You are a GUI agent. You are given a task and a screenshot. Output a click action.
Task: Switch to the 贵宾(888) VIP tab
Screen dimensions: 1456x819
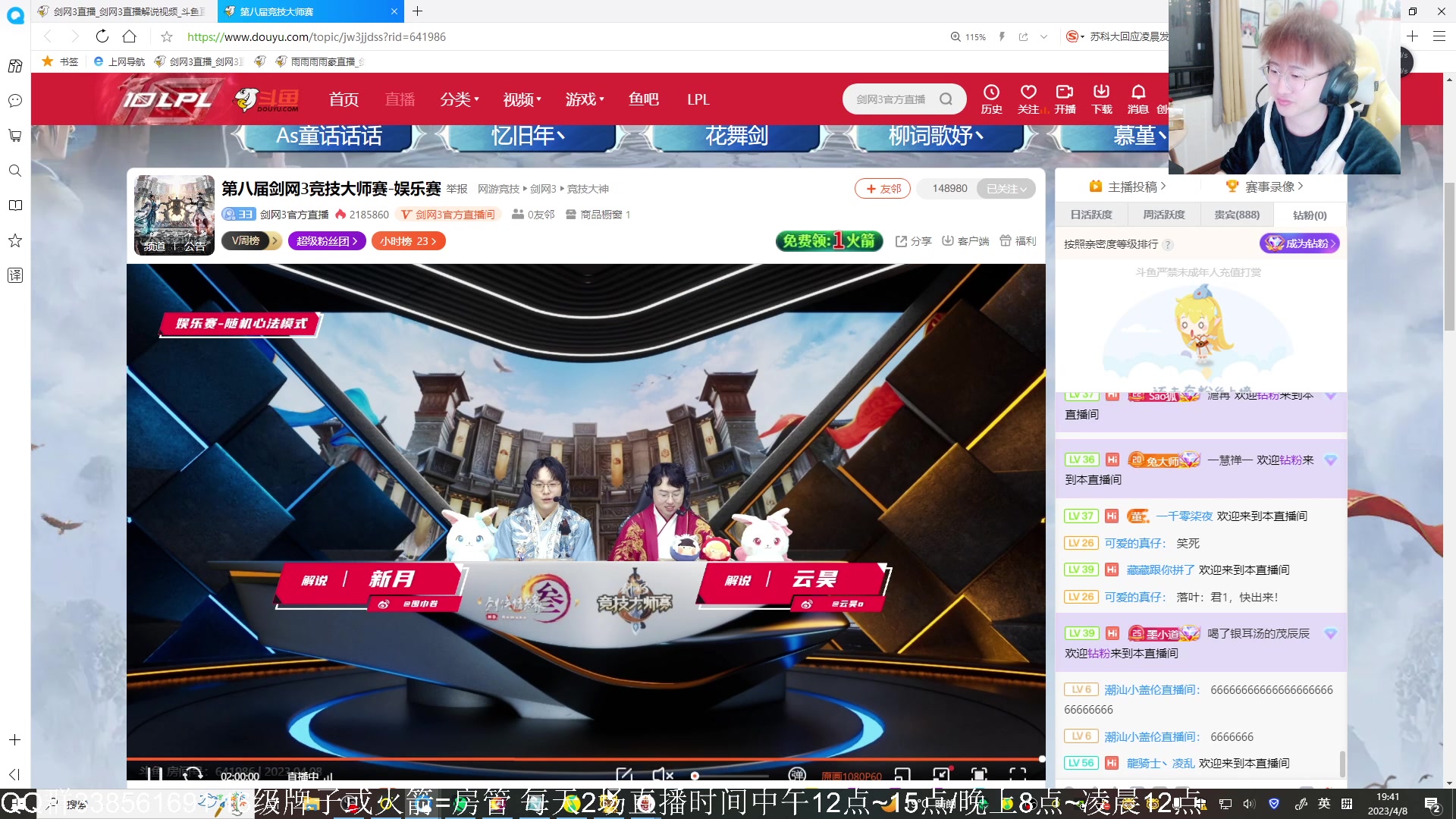(x=1237, y=215)
